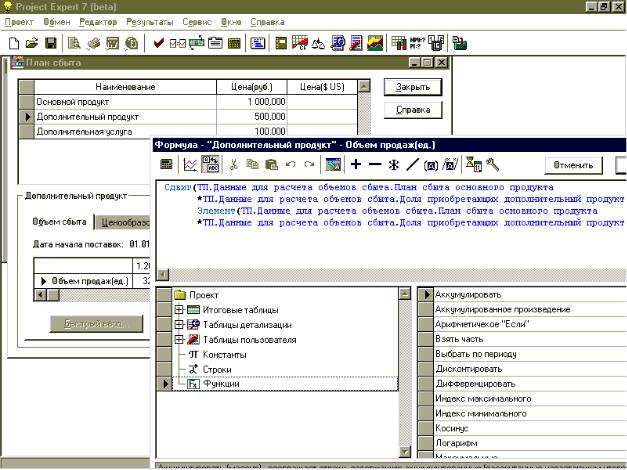Click the green calculator icon in main toolbar
This screenshot has height=470, width=627.
click(234, 43)
